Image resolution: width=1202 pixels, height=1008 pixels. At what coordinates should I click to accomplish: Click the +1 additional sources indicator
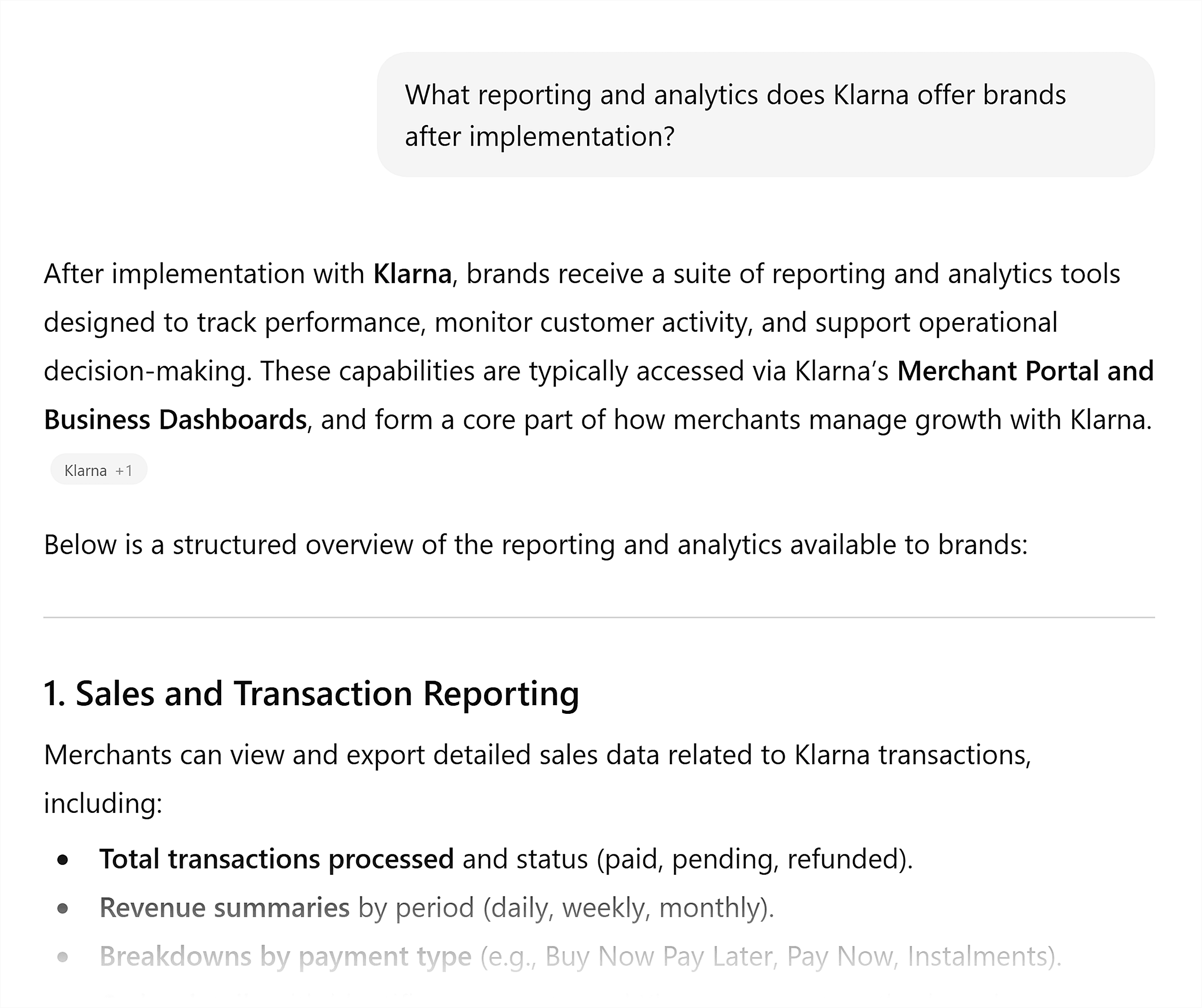(124, 471)
